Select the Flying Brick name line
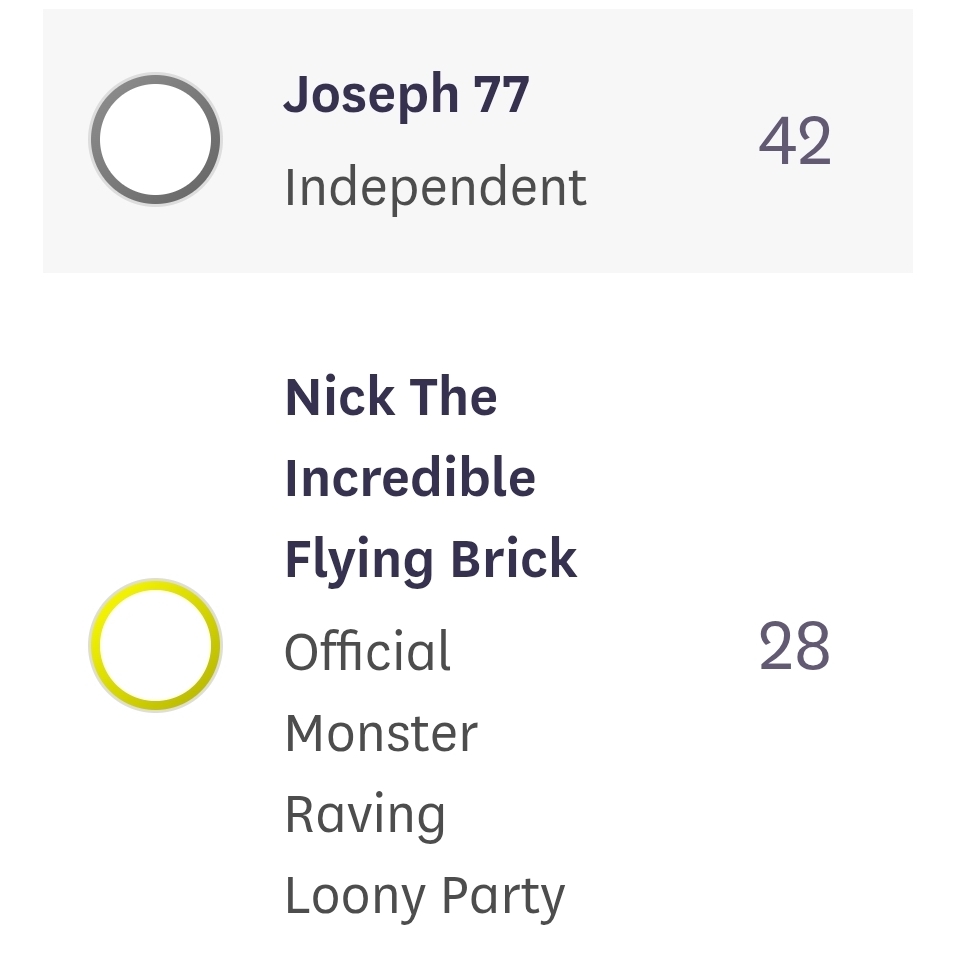 point(431,559)
